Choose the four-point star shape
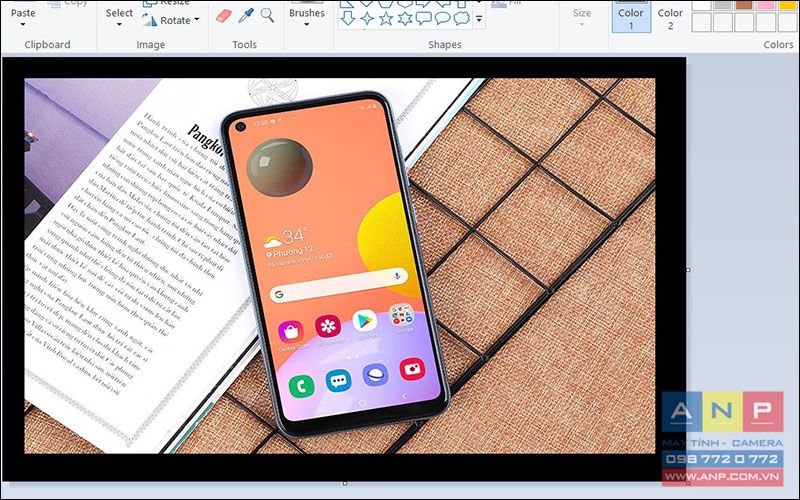The image size is (800, 500). click(x=367, y=18)
